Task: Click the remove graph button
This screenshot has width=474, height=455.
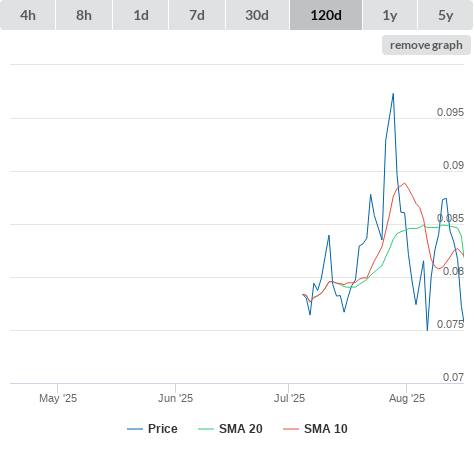Action: point(426,45)
